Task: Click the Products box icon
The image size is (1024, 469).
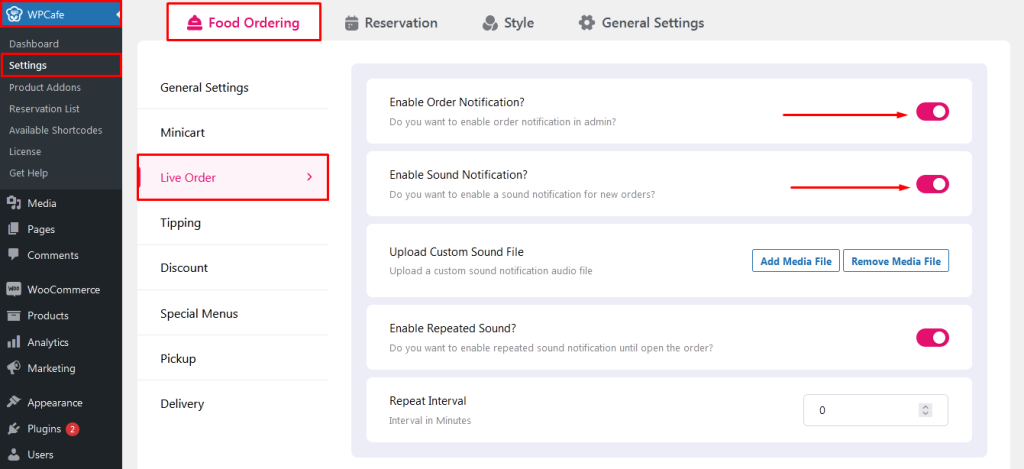Action: [14, 315]
